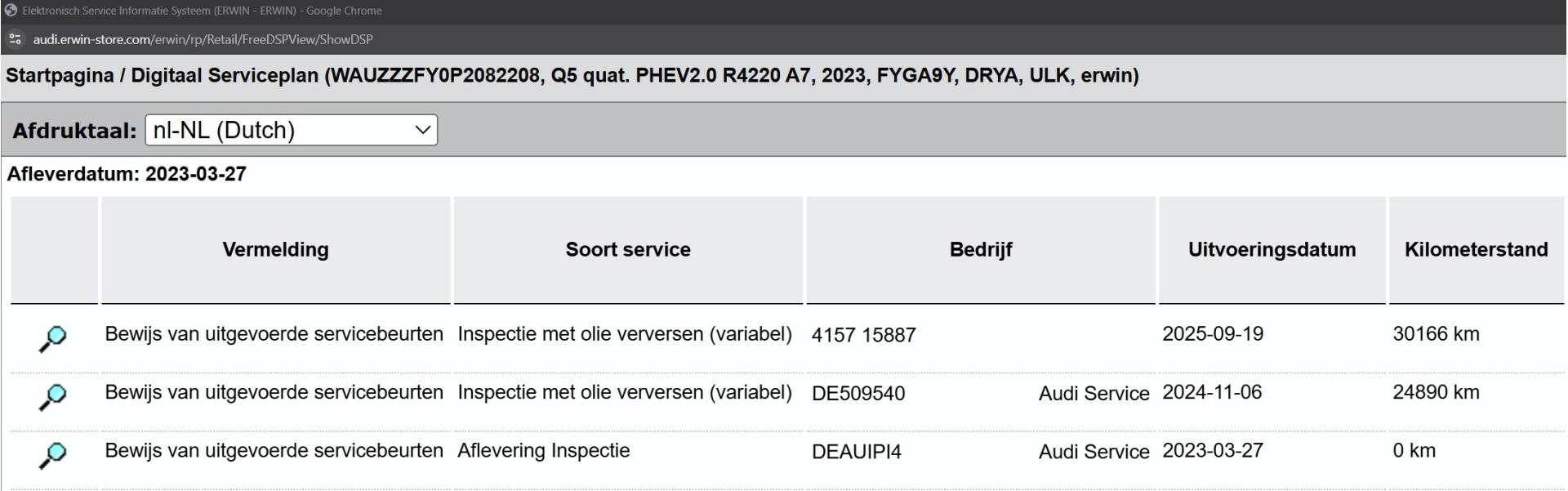Open details for the 2025-09-19 service entry
Image resolution: width=1568 pixels, height=491 pixels.
(x=53, y=337)
